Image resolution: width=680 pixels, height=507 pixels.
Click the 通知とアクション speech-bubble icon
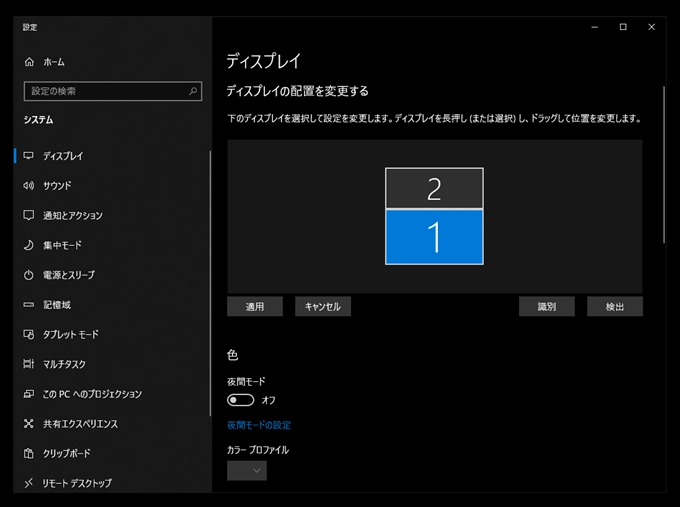coord(29,216)
